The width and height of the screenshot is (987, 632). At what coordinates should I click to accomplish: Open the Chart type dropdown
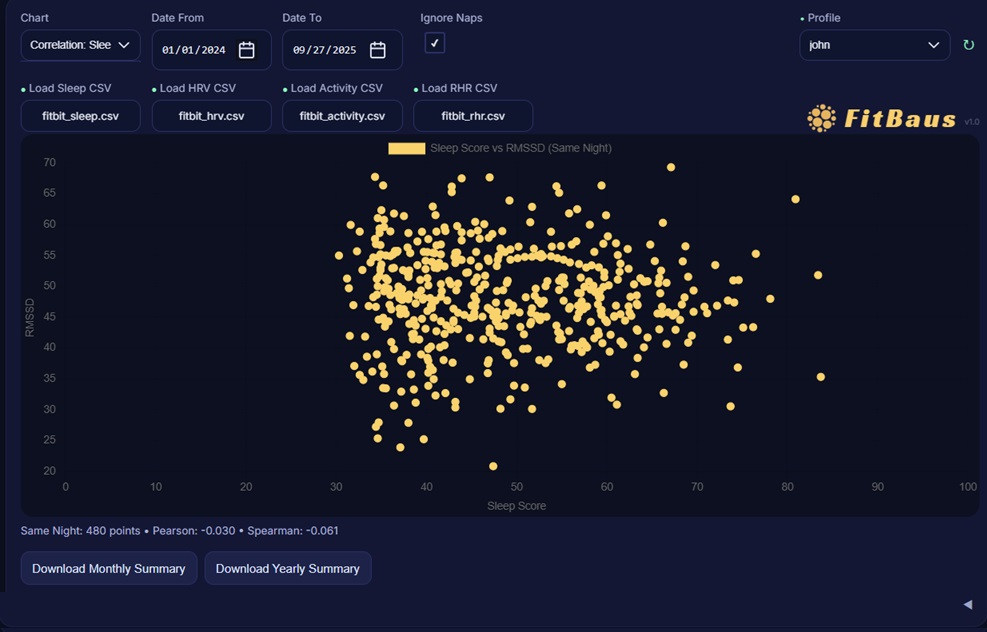click(x=81, y=45)
